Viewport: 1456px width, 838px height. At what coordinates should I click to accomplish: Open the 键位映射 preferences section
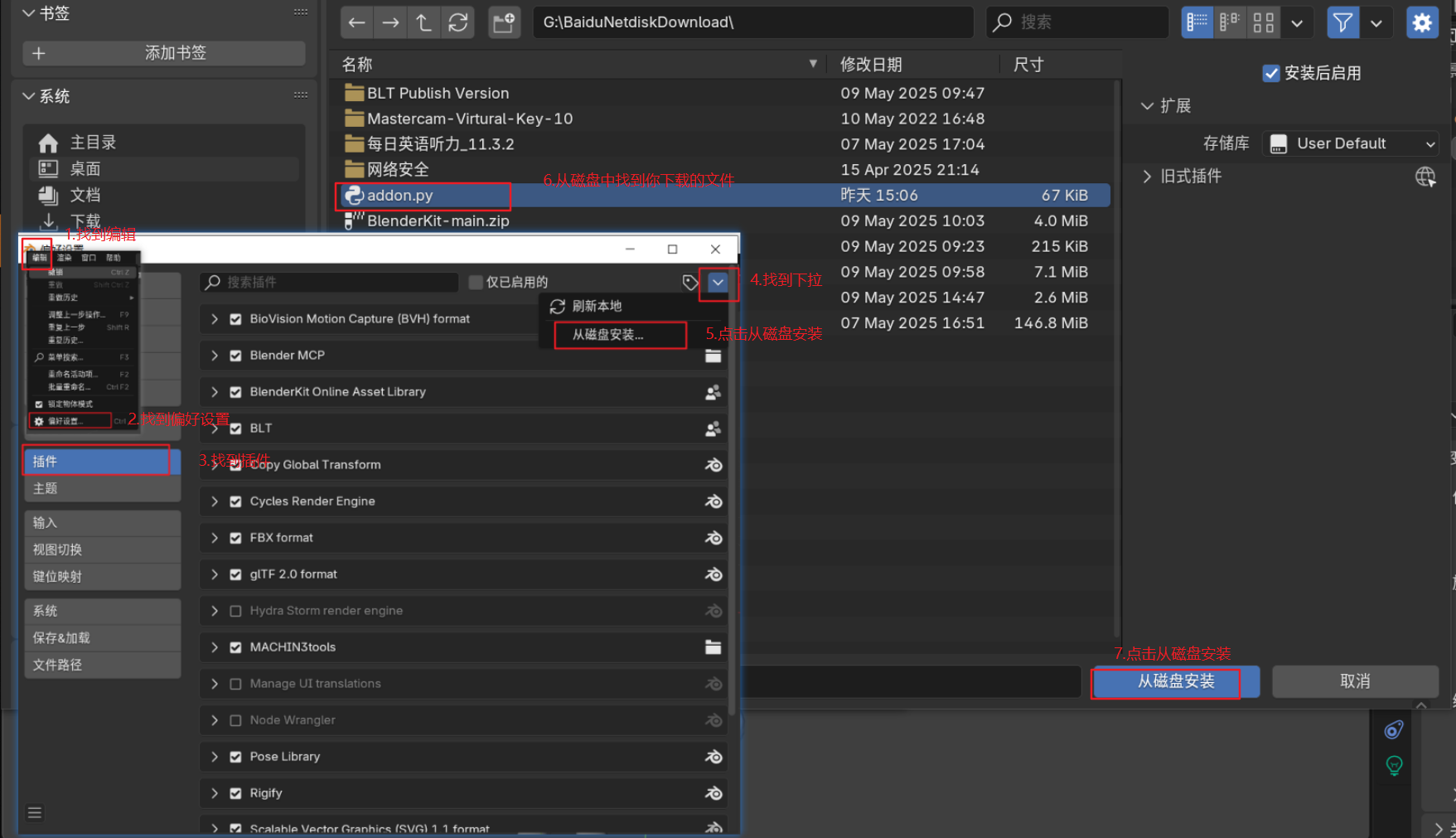103,577
